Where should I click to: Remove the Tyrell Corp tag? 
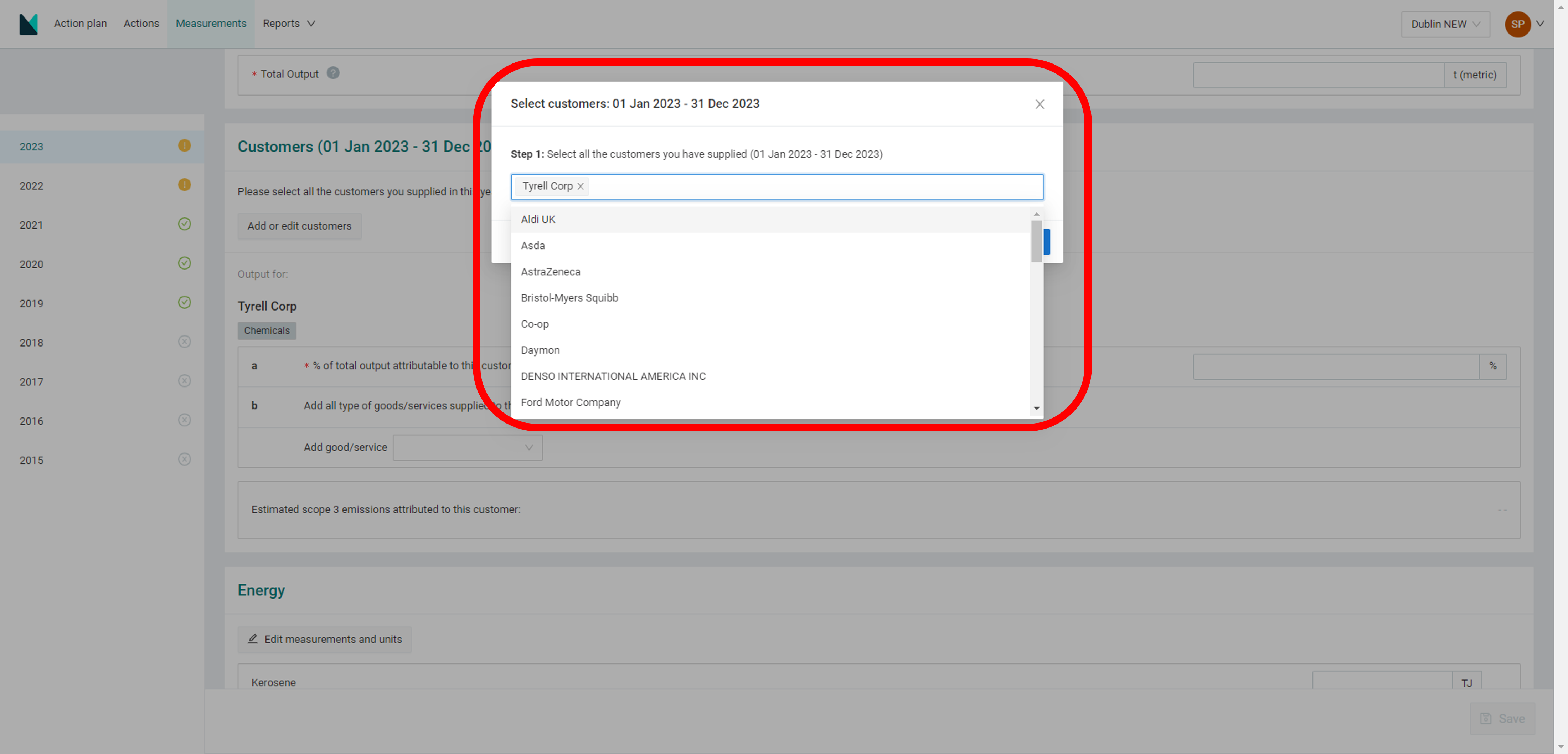pos(581,186)
